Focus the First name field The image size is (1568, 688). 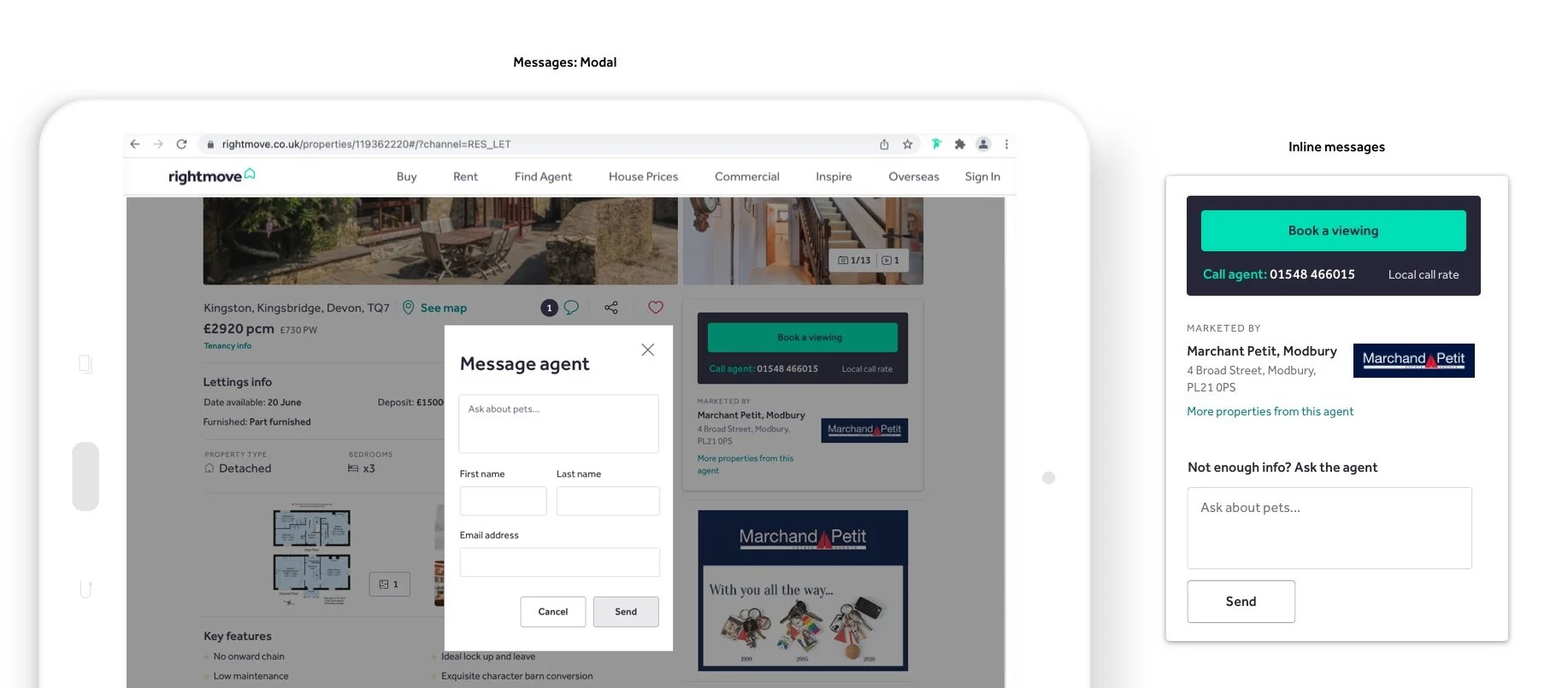[503, 501]
